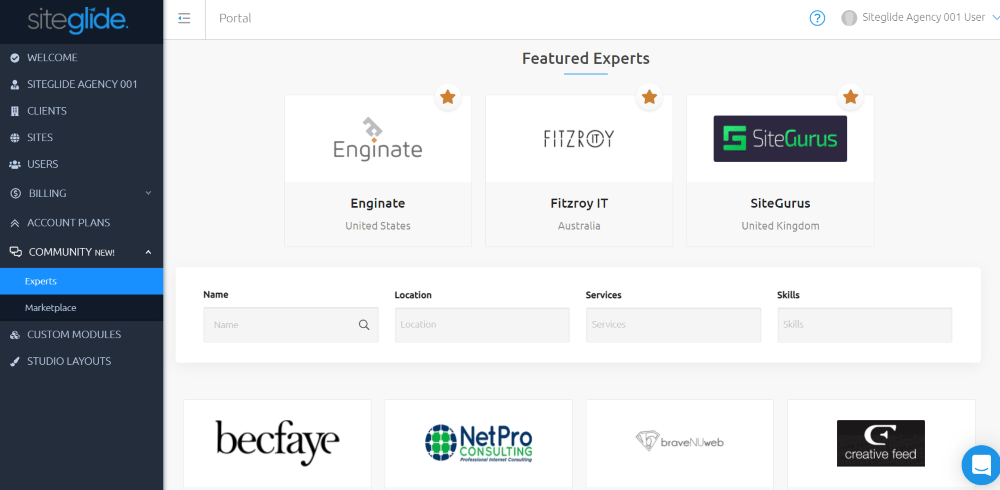Open the live chat bubble widget

tap(981, 464)
